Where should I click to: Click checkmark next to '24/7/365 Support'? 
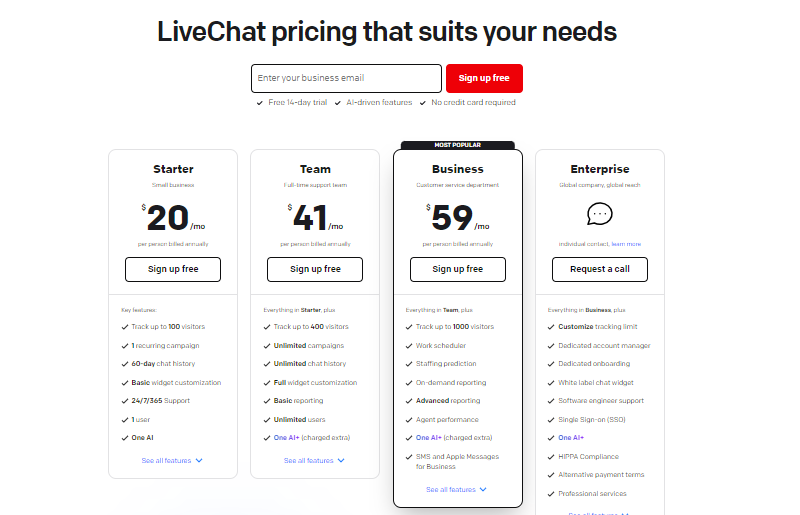123,401
